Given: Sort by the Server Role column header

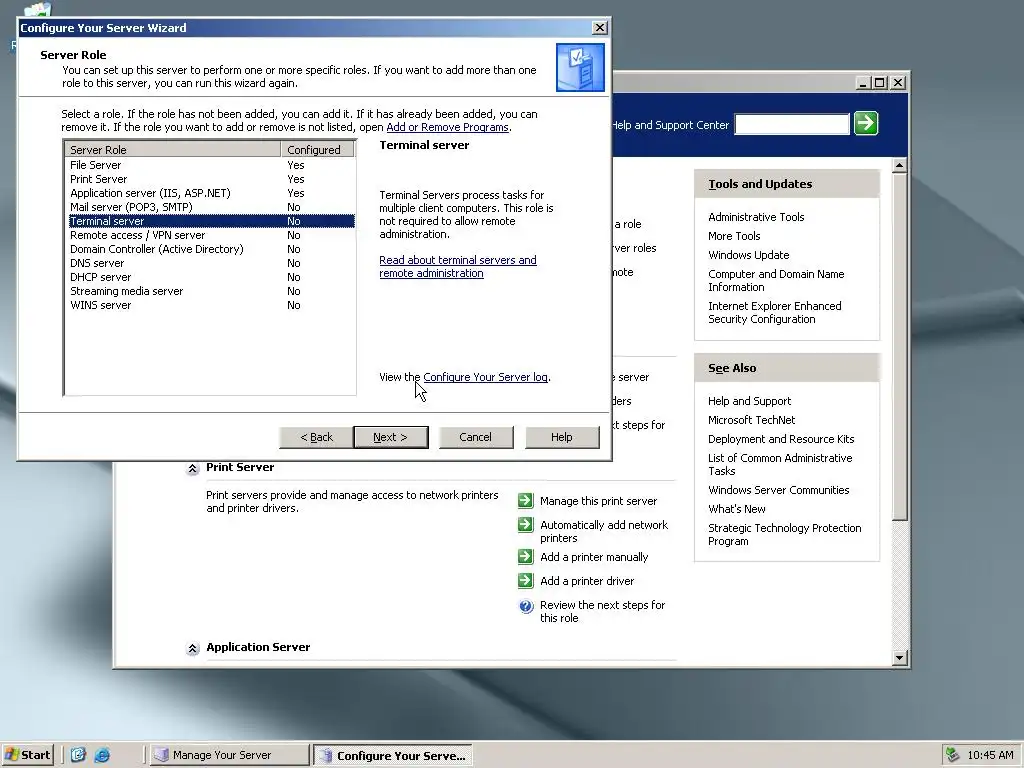Looking at the screenshot, I should tap(173, 150).
